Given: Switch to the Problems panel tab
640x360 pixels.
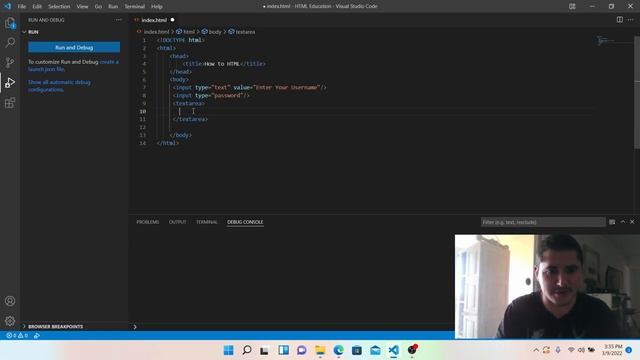Looking at the screenshot, I should click(x=148, y=222).
